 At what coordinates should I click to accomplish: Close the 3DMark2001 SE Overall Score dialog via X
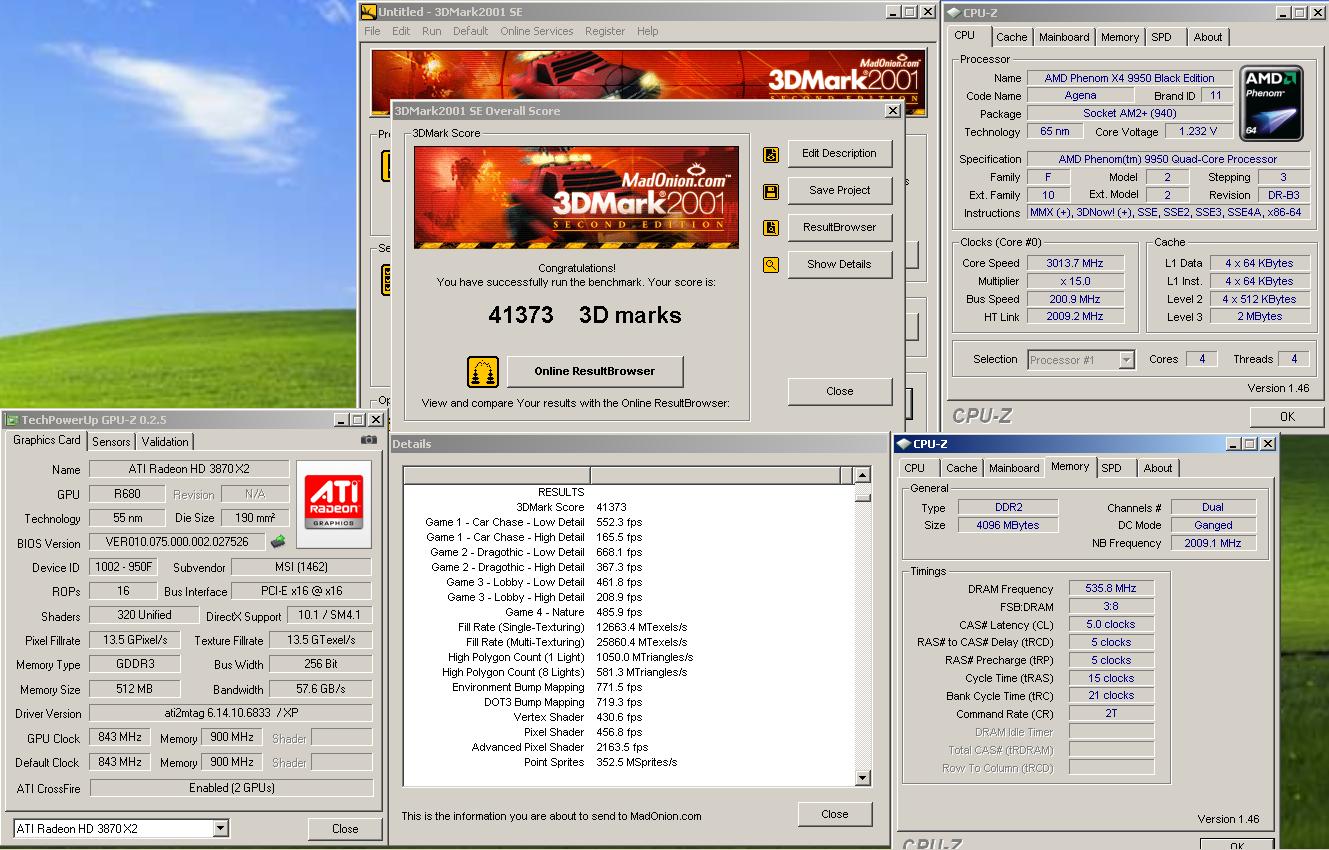892,111
